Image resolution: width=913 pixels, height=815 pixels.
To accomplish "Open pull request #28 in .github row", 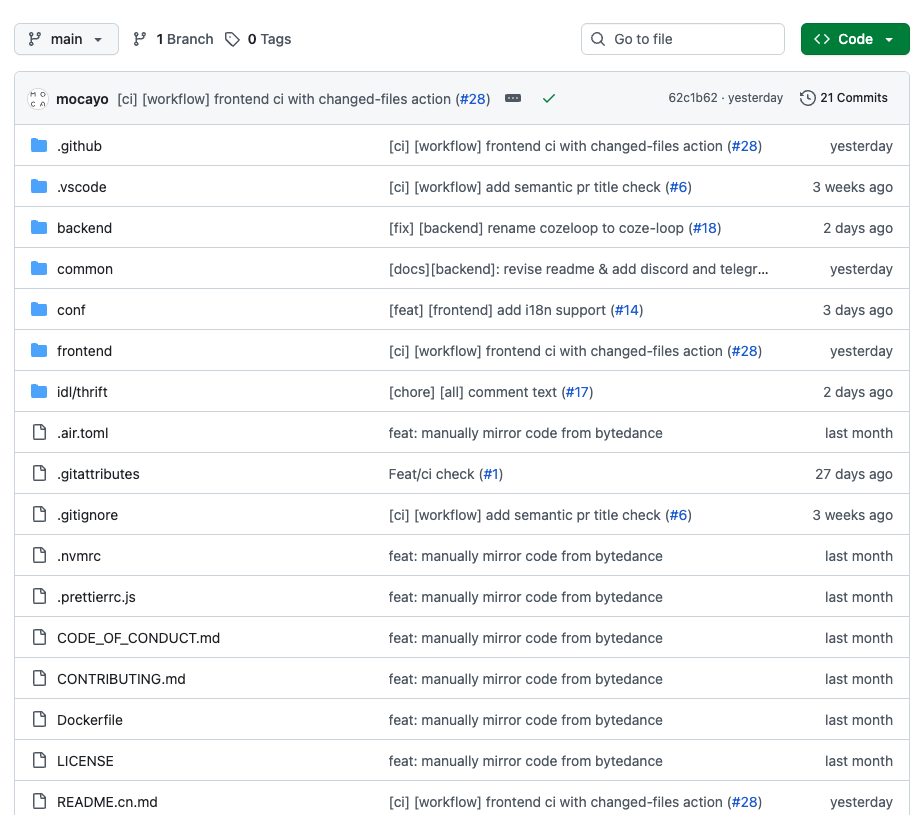I will 744,146.
